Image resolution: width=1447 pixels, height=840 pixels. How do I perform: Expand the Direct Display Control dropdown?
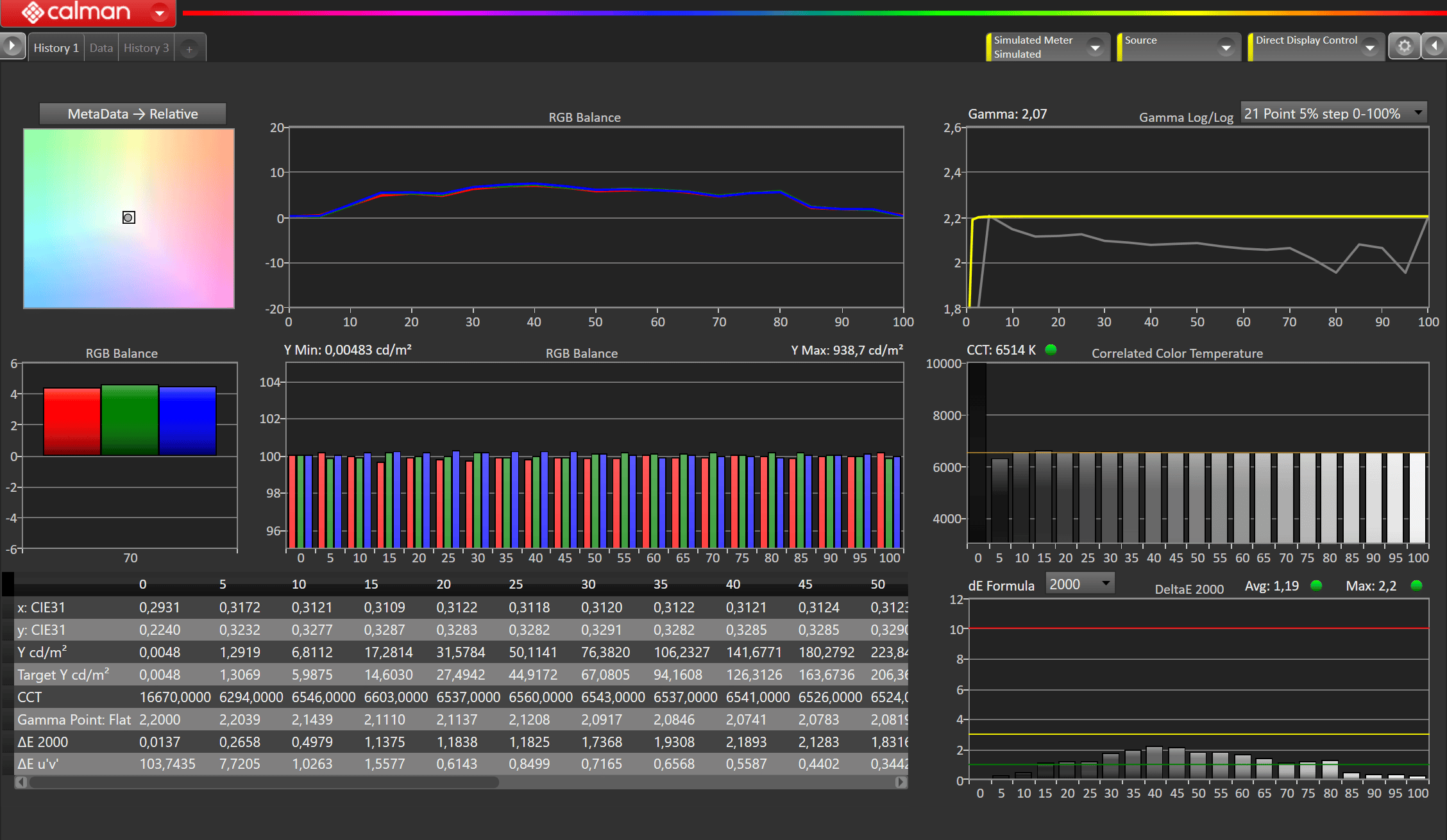[1370, 47]
